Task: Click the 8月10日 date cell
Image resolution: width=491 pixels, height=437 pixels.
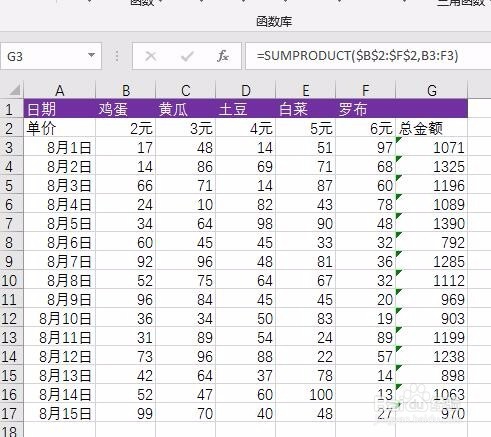Action: 60,318
